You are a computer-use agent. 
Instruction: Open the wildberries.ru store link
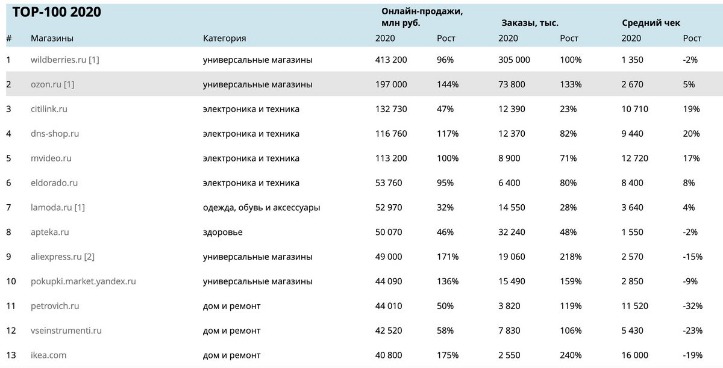[59, 60]
